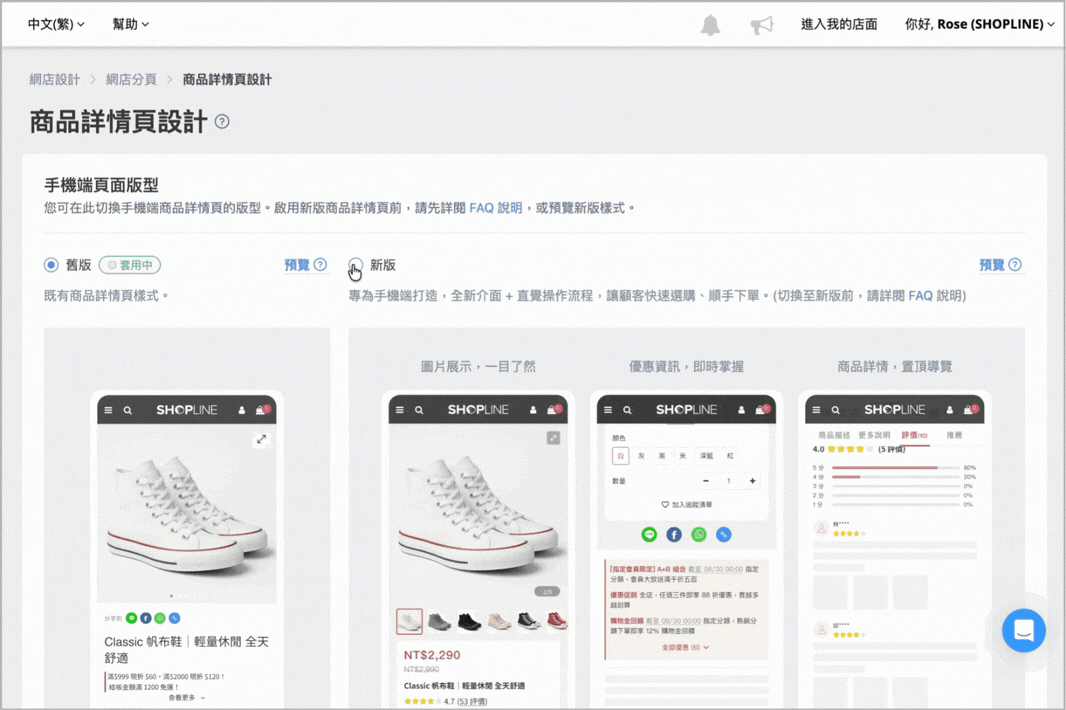Click NT$2,290 price text
This screenshot has height=710, width=1066.
pyautogui.click(x=432, y=655)
